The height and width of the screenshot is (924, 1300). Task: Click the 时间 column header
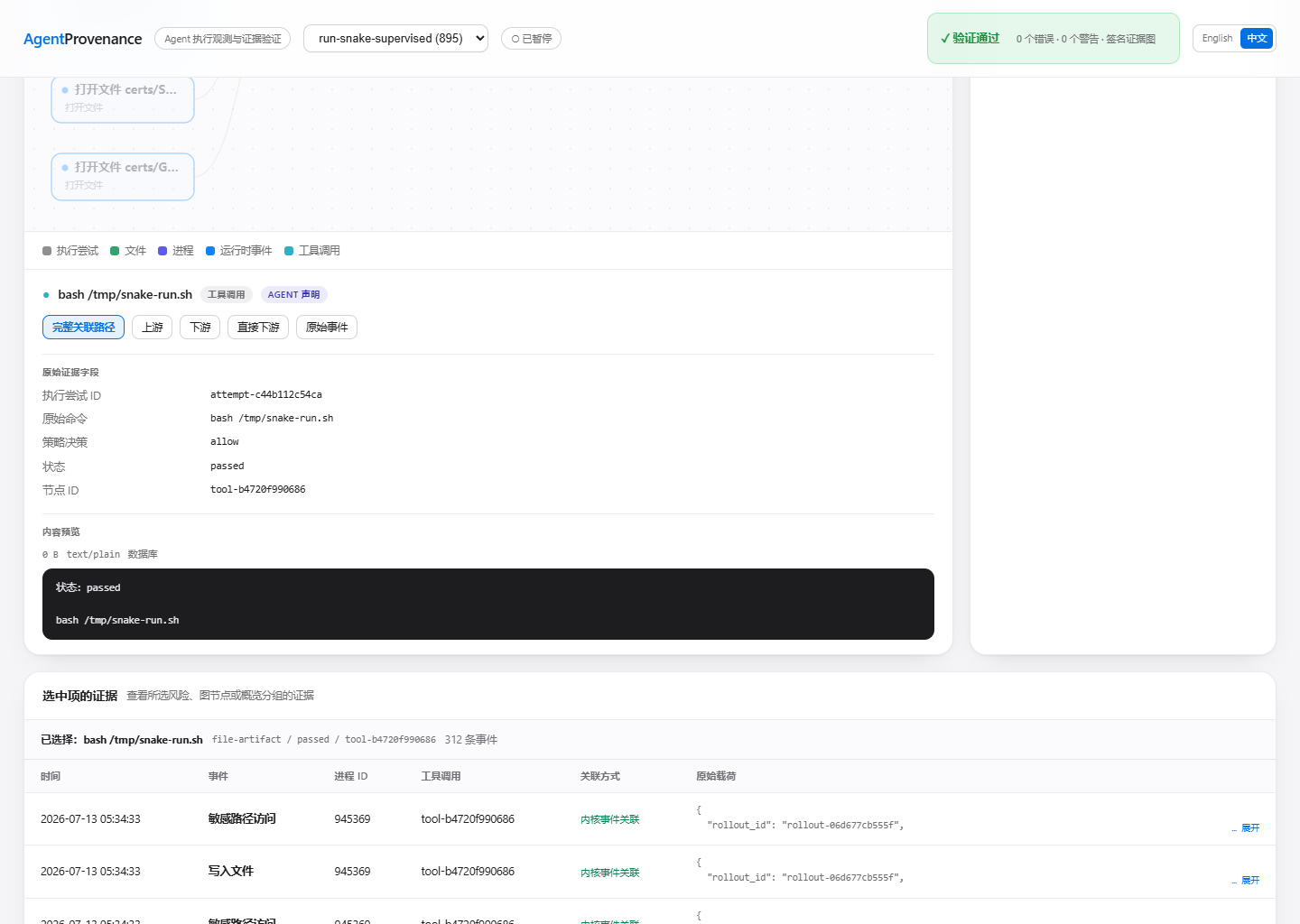click(51, 776)
